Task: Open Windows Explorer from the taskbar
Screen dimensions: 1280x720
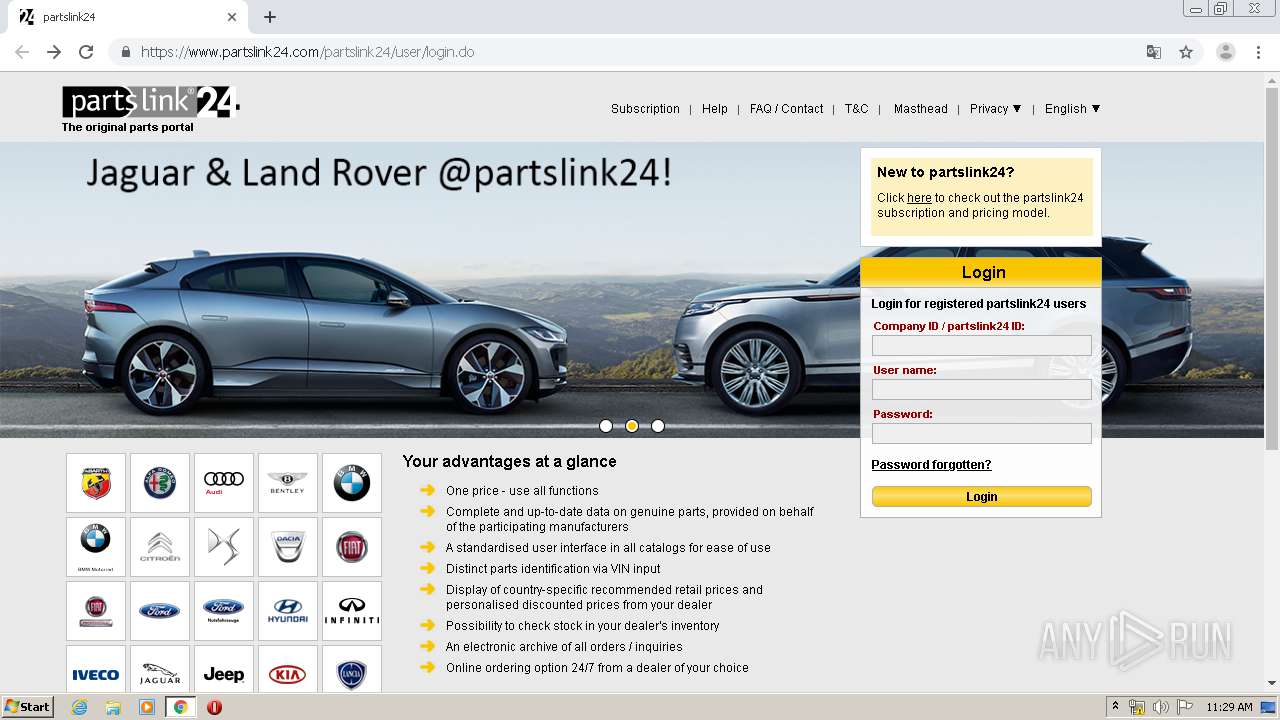Action: click(x=113, y=707)
